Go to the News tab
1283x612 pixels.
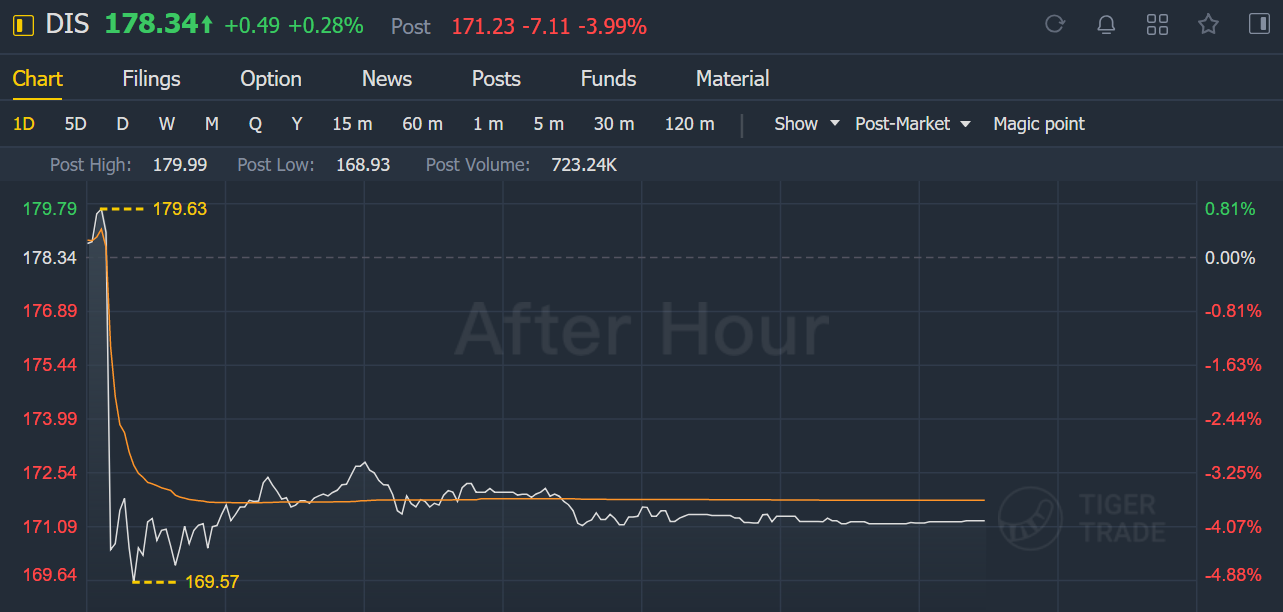click(387, 79)
